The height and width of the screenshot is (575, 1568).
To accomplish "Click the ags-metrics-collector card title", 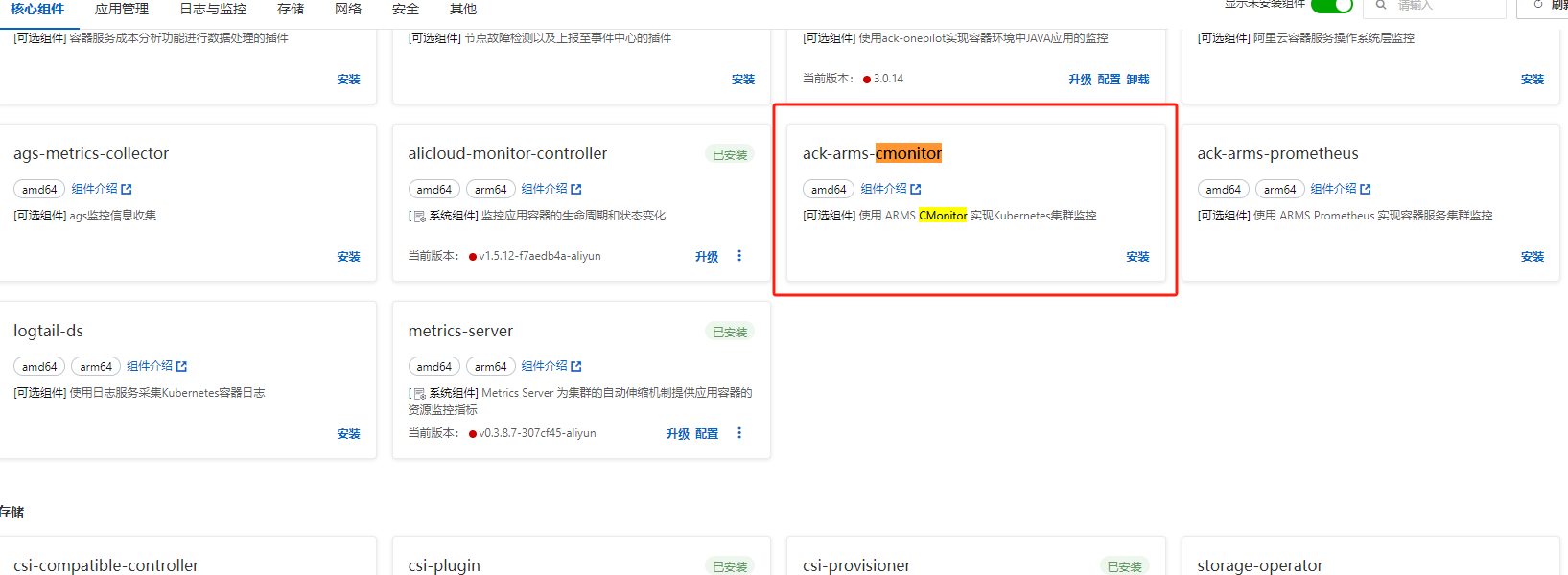I will click(x=91, y=153).
